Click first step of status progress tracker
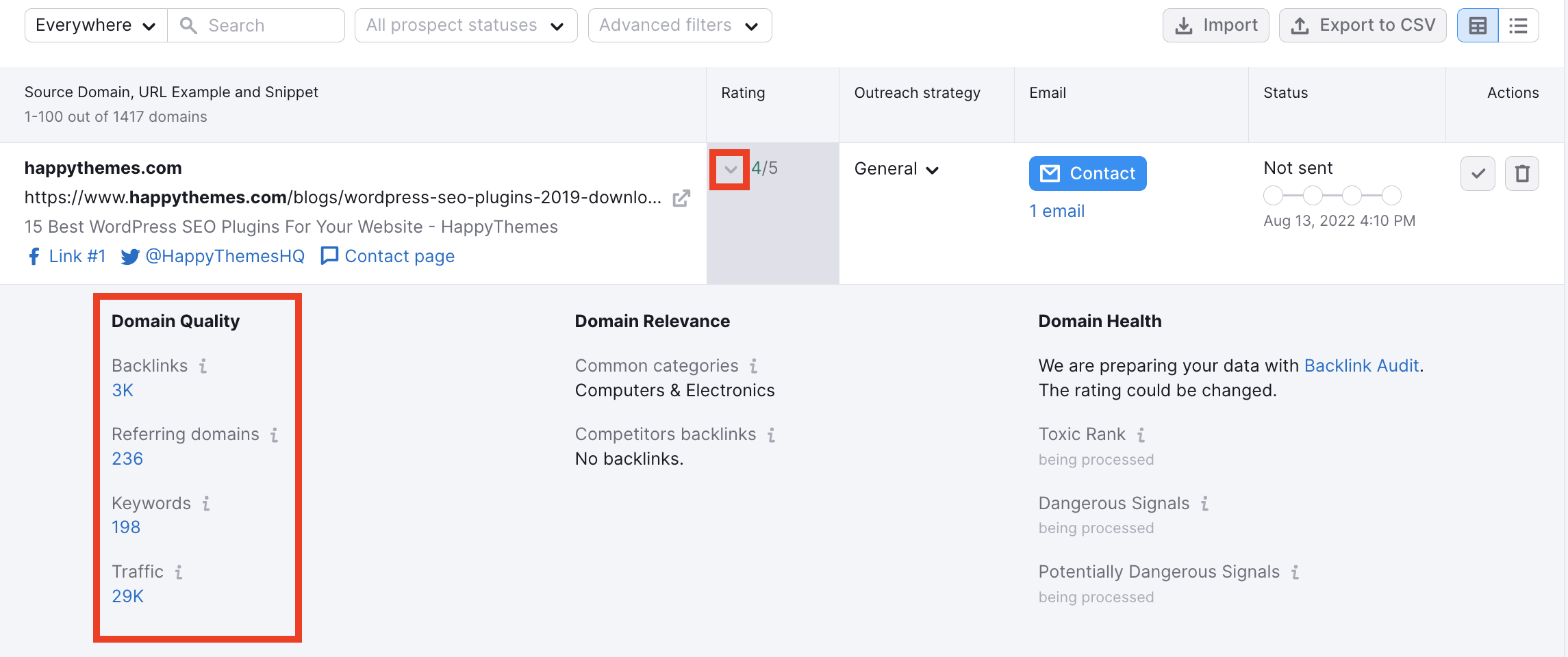 pyautogui.click(x=1273, y=196)
